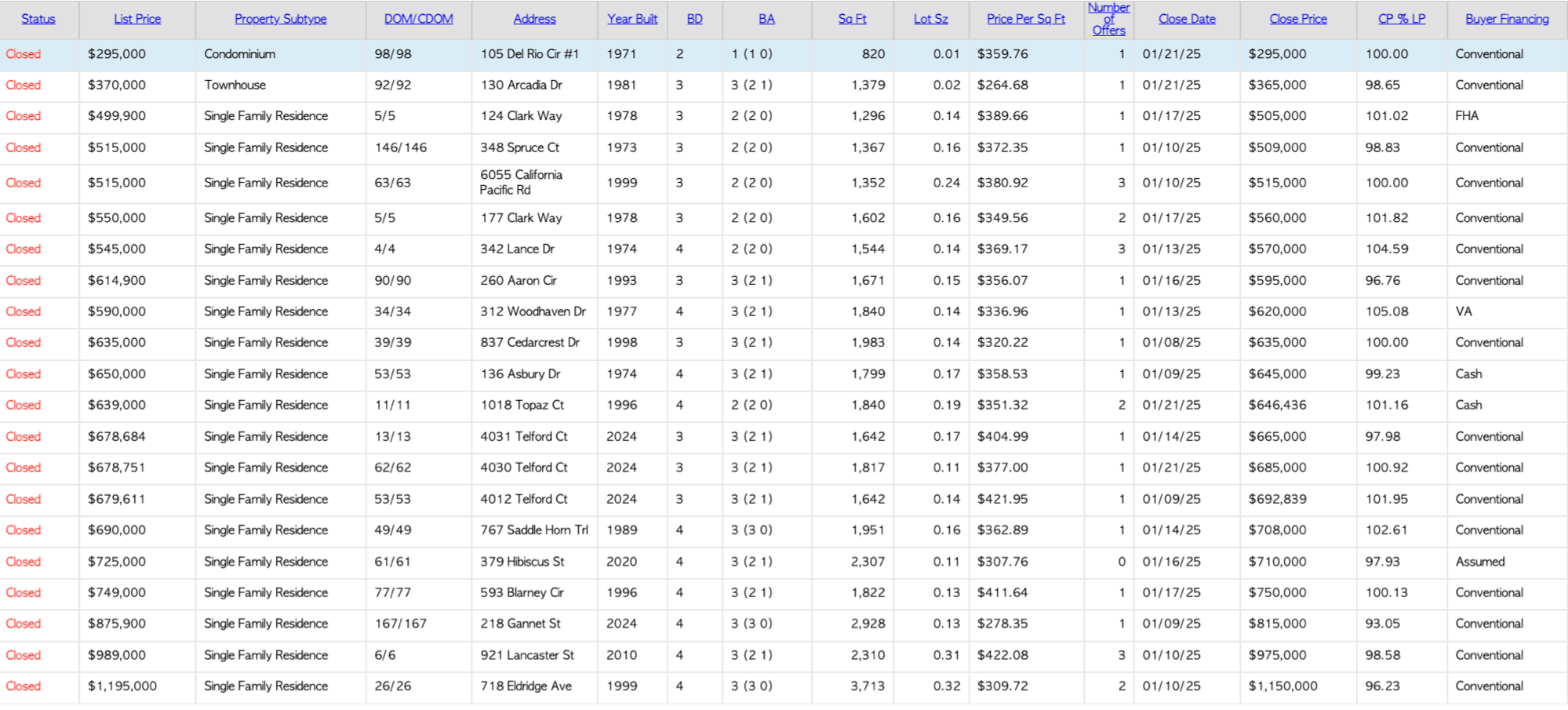Select address 4030 Telford Ct
The height and width of the screenshot is (710, 1568).
coord(524,468)
